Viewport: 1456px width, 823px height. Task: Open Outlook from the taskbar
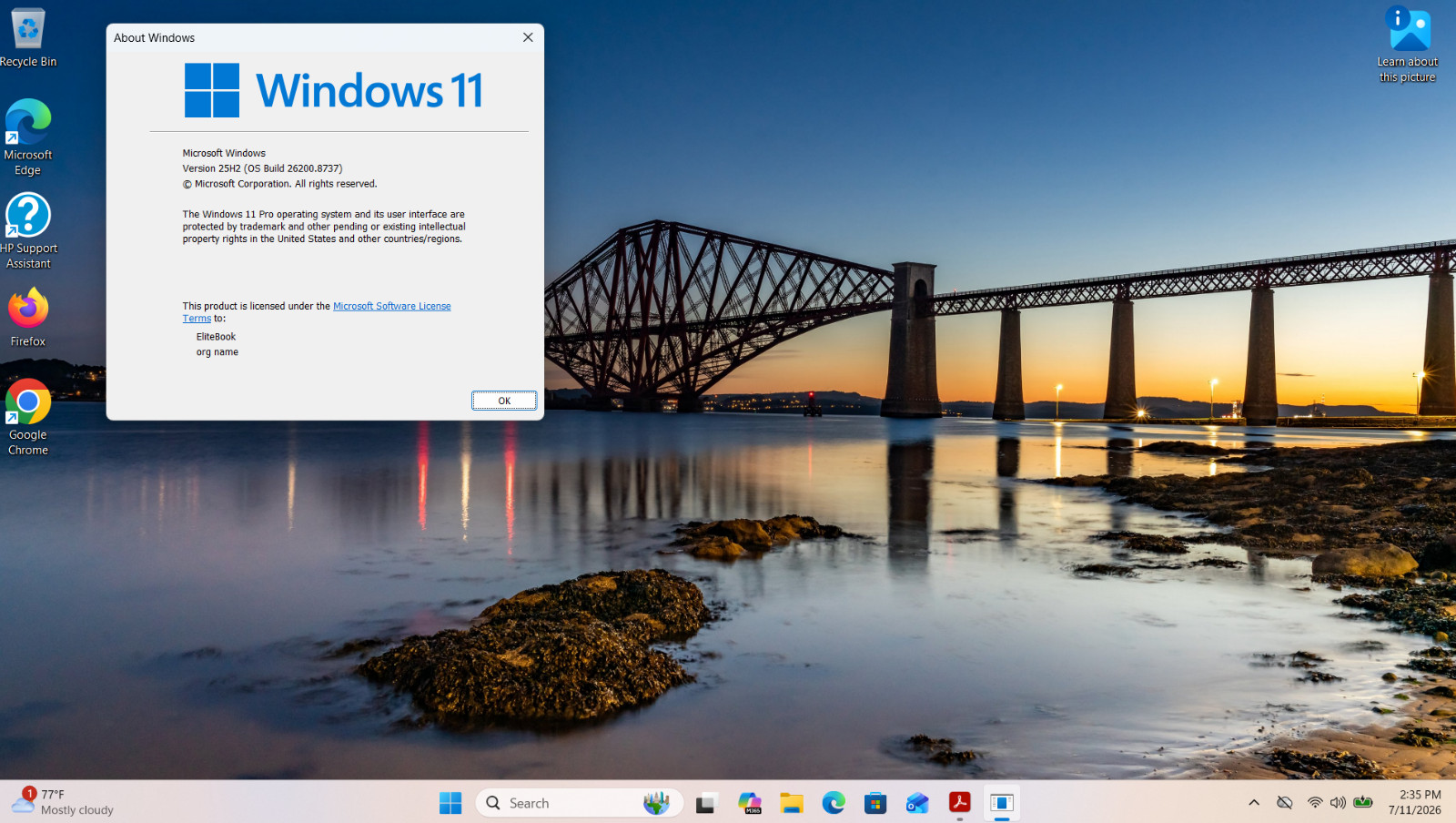coord(917,803)
